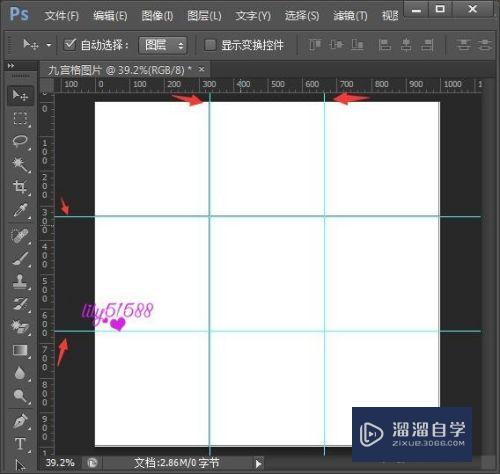This screenshot has width=500, height=474.
Task: Open the 图层(L) menu
Action: click(x=204, y=16)
